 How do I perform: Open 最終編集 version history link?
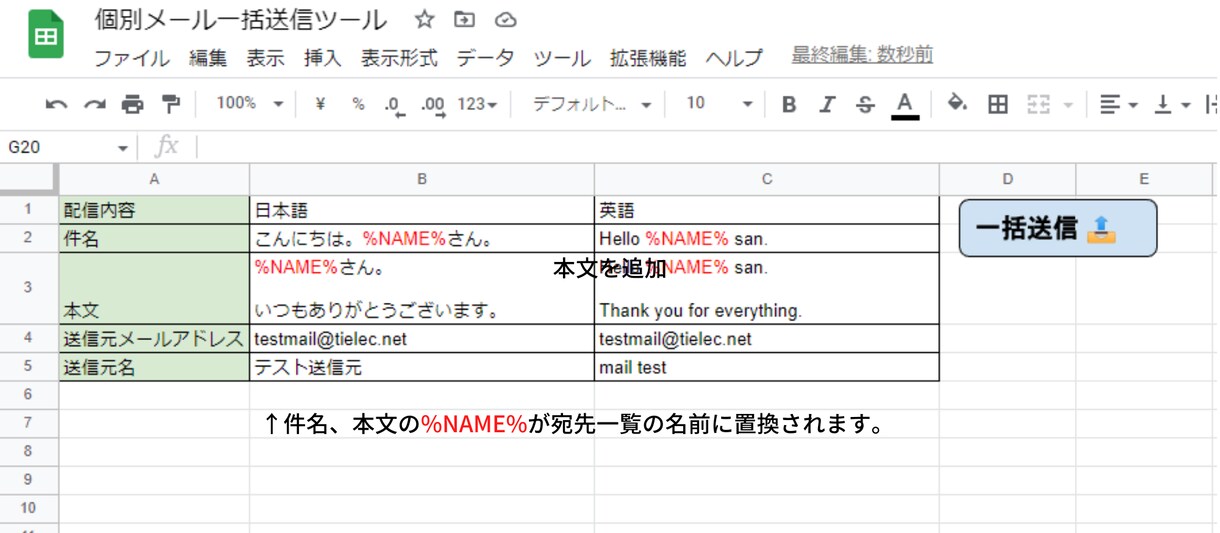pyautogui.click(x=862, y=55)
